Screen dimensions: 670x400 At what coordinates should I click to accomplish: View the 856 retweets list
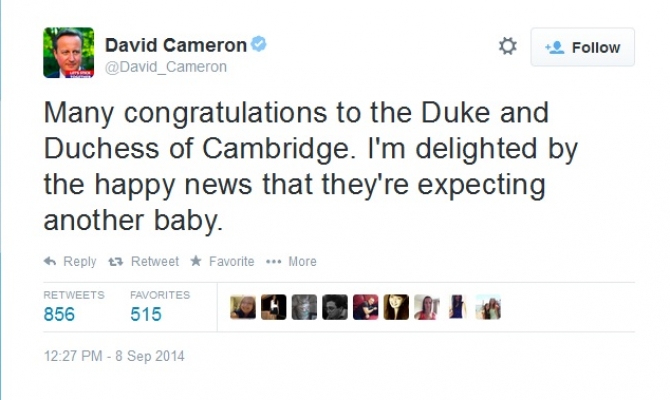[x=59, y=314]
